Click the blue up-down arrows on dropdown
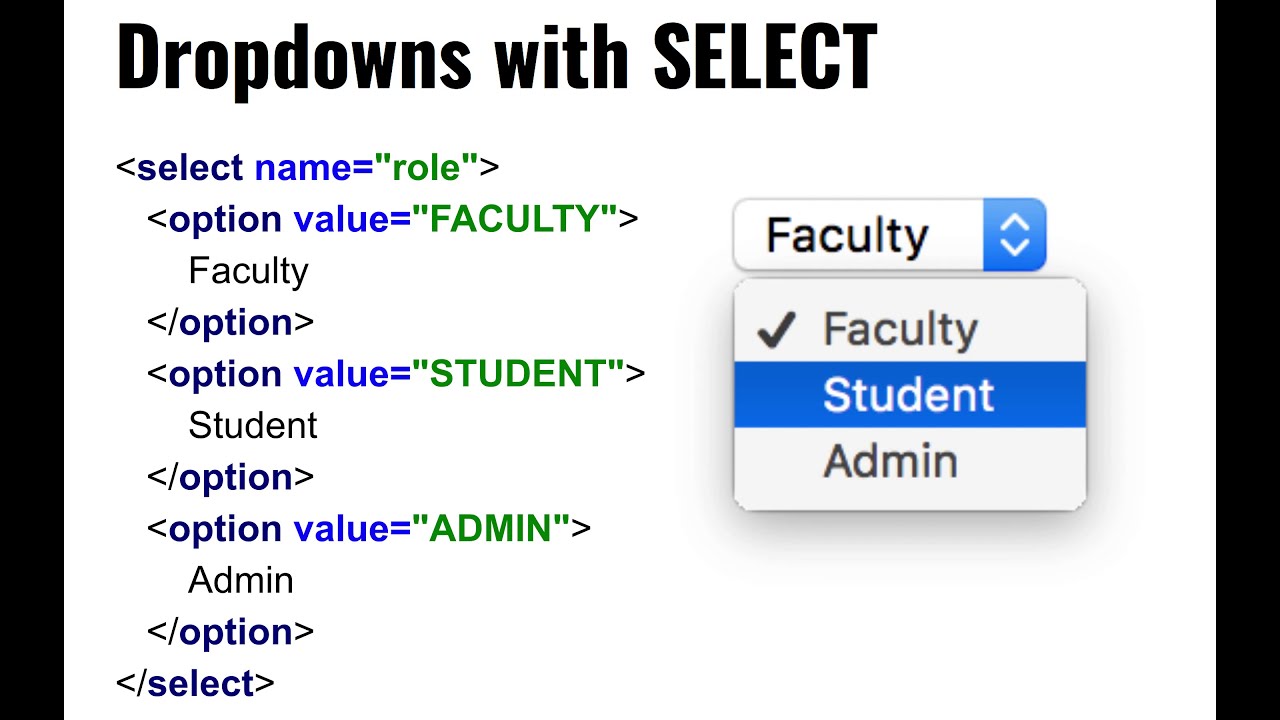1280x720 pixels. 1014,236
